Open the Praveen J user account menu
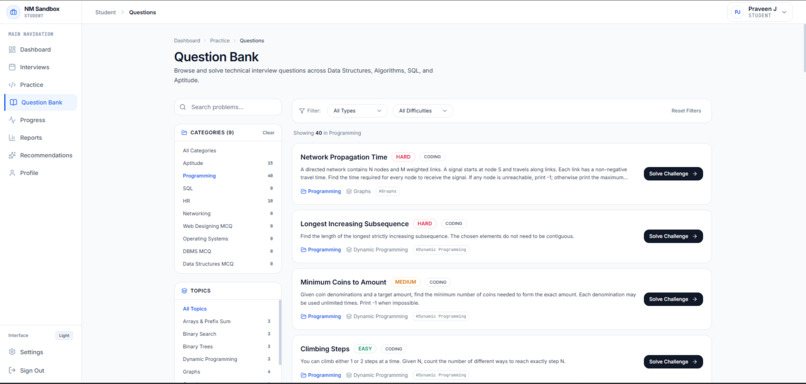The width and height of the screenshot is (806, 384). coord(760,12)
